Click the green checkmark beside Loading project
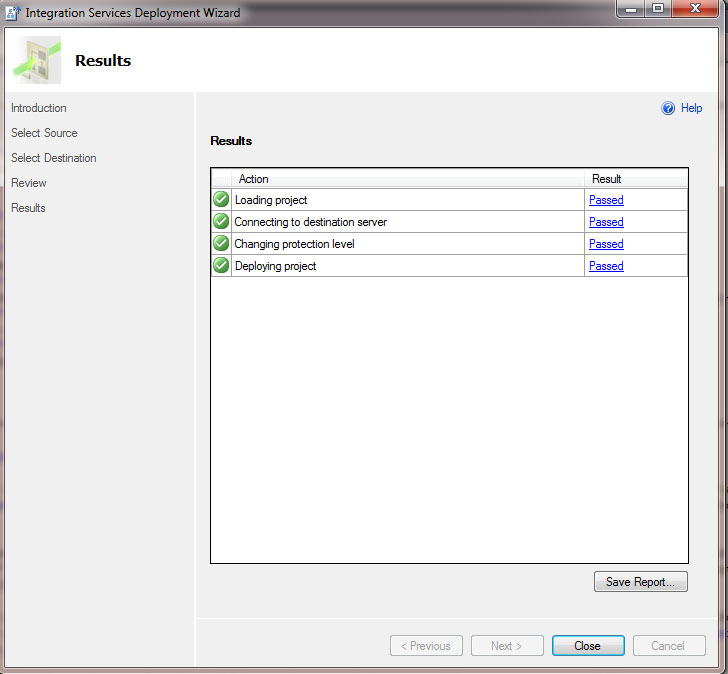The width and height of the screenshot is (728, 674). tap(221, 199)
